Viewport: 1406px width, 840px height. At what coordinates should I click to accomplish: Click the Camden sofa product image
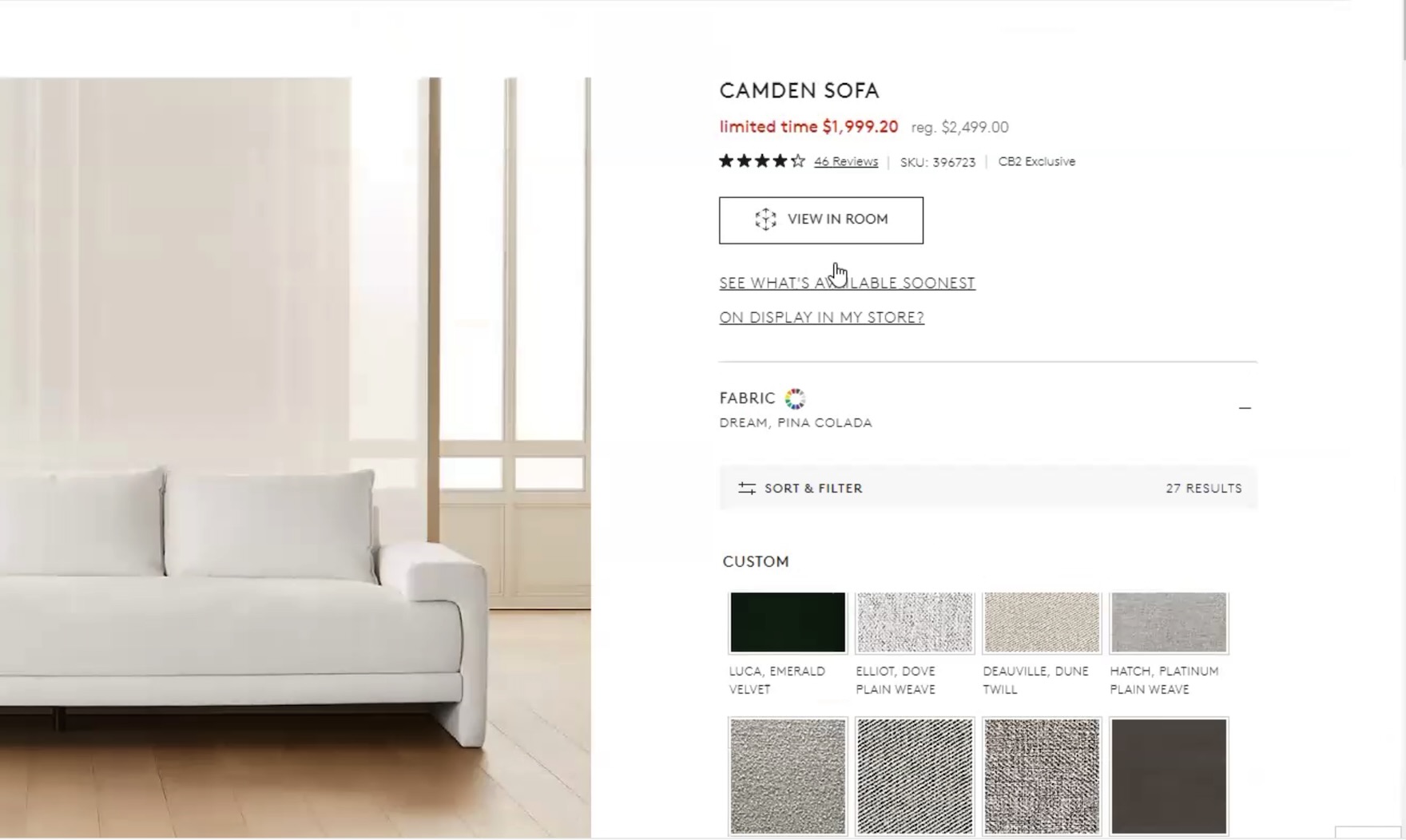pyautogui.click(x=296, y=458)
